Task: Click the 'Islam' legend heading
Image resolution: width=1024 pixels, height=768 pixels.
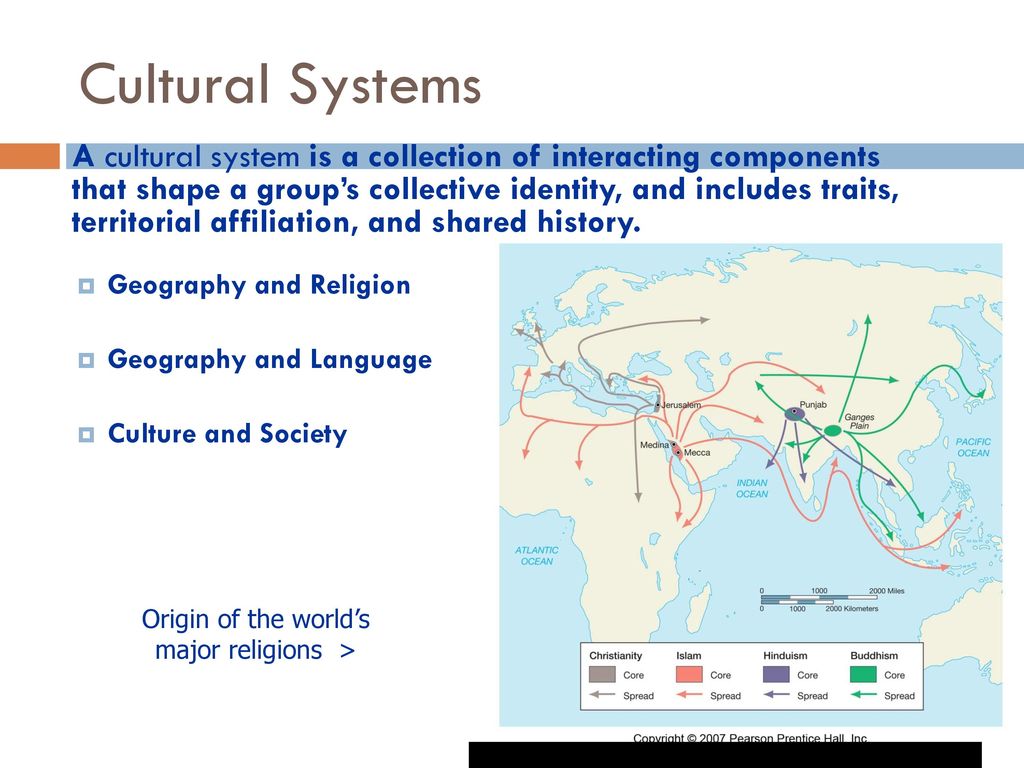Action: pyautogui.click(x=688, y=656)
